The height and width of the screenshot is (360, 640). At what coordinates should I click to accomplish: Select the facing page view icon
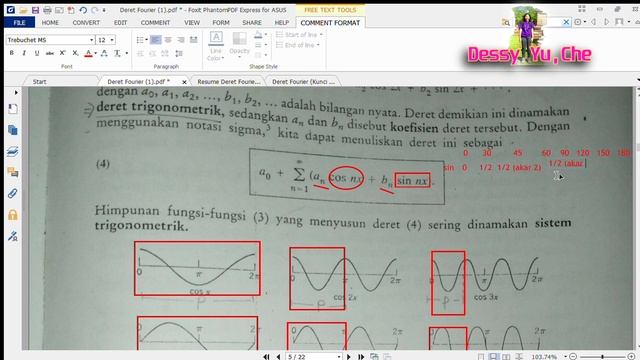click(x=506, y=357)
